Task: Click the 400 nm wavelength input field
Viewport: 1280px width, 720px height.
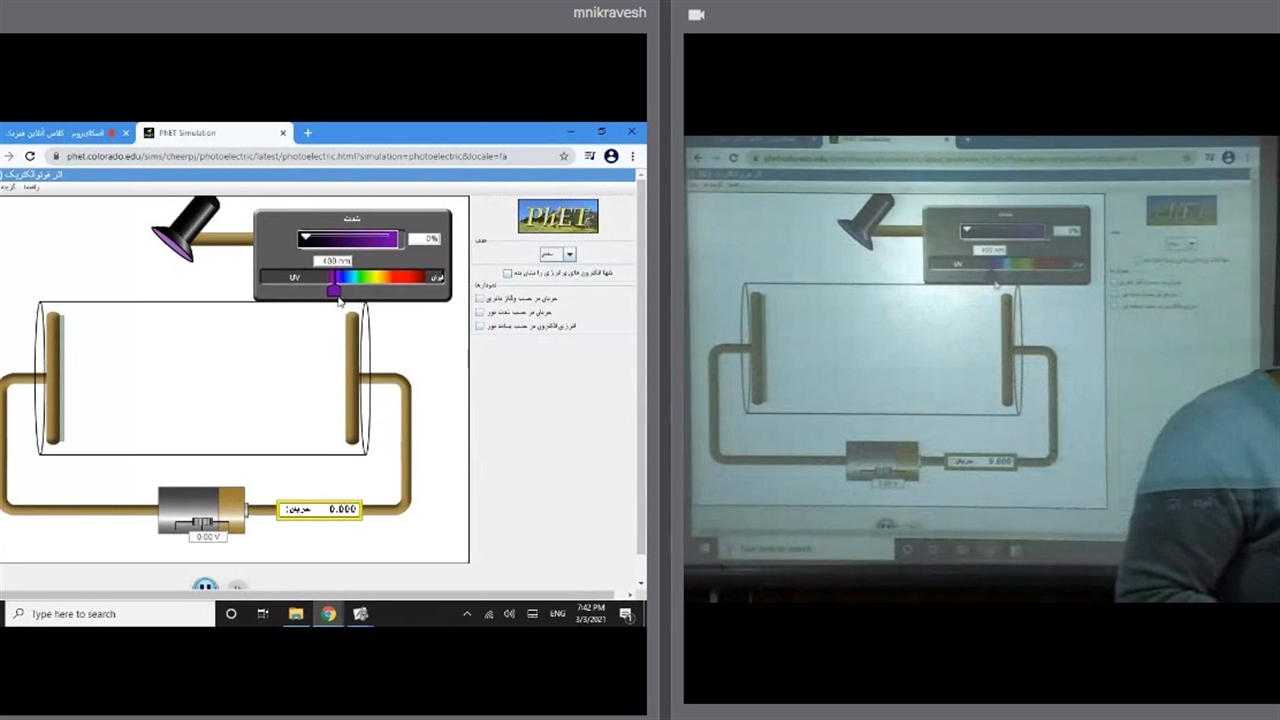Action: tap(332, 261)
